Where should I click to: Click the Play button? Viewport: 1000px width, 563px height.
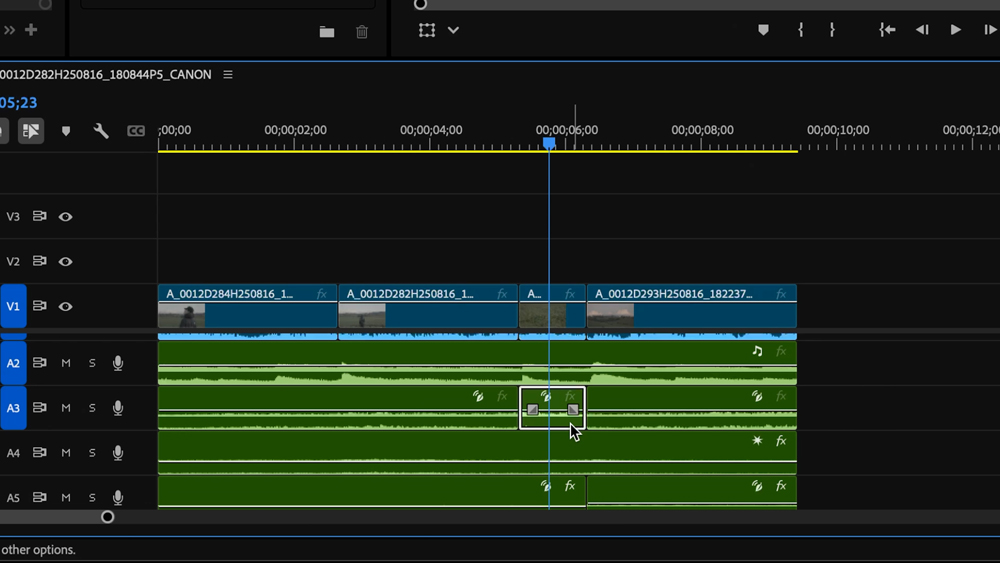(x=955, y=30)
